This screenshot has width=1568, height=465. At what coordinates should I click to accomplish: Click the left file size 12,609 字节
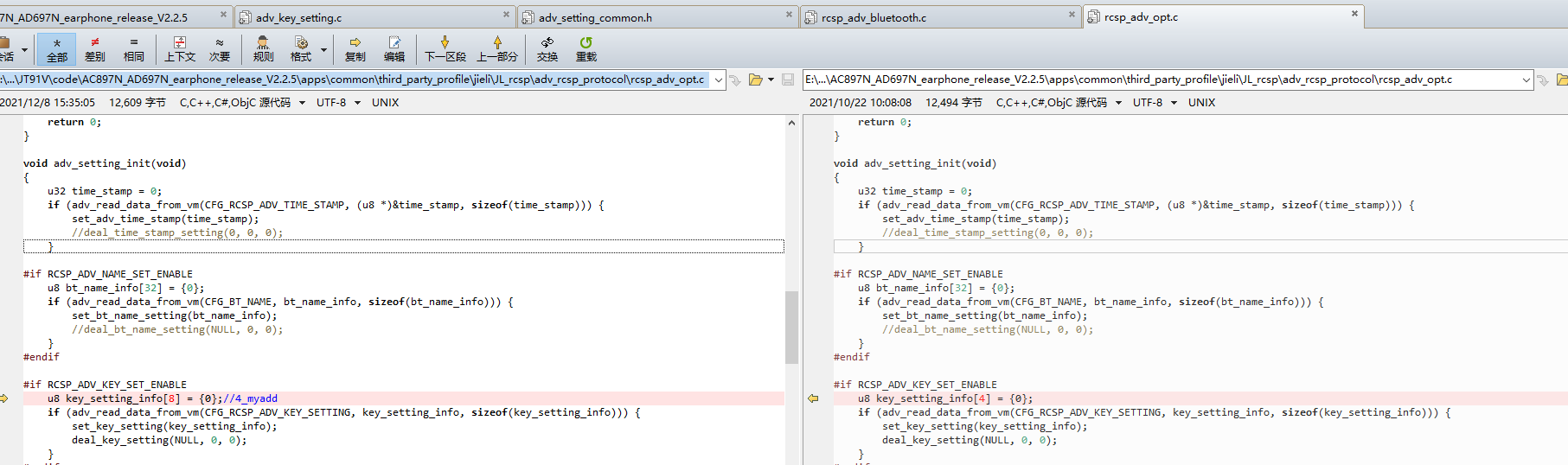138,103
